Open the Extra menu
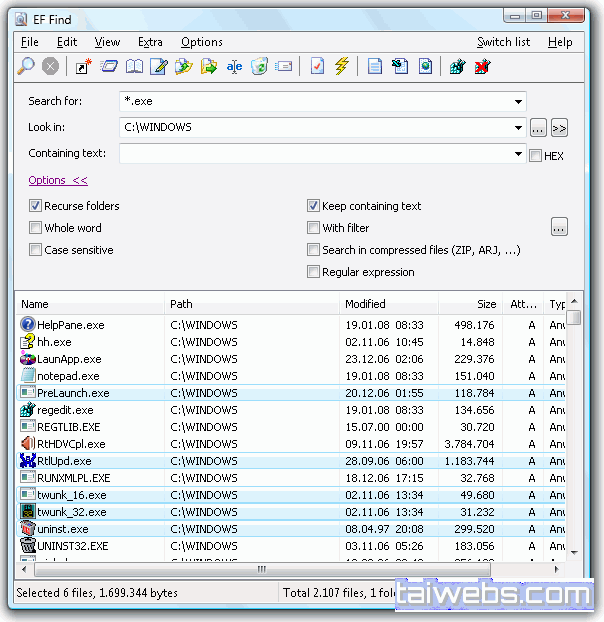The width and height of the screenshot is (604, 622). [x=150, y=42]
